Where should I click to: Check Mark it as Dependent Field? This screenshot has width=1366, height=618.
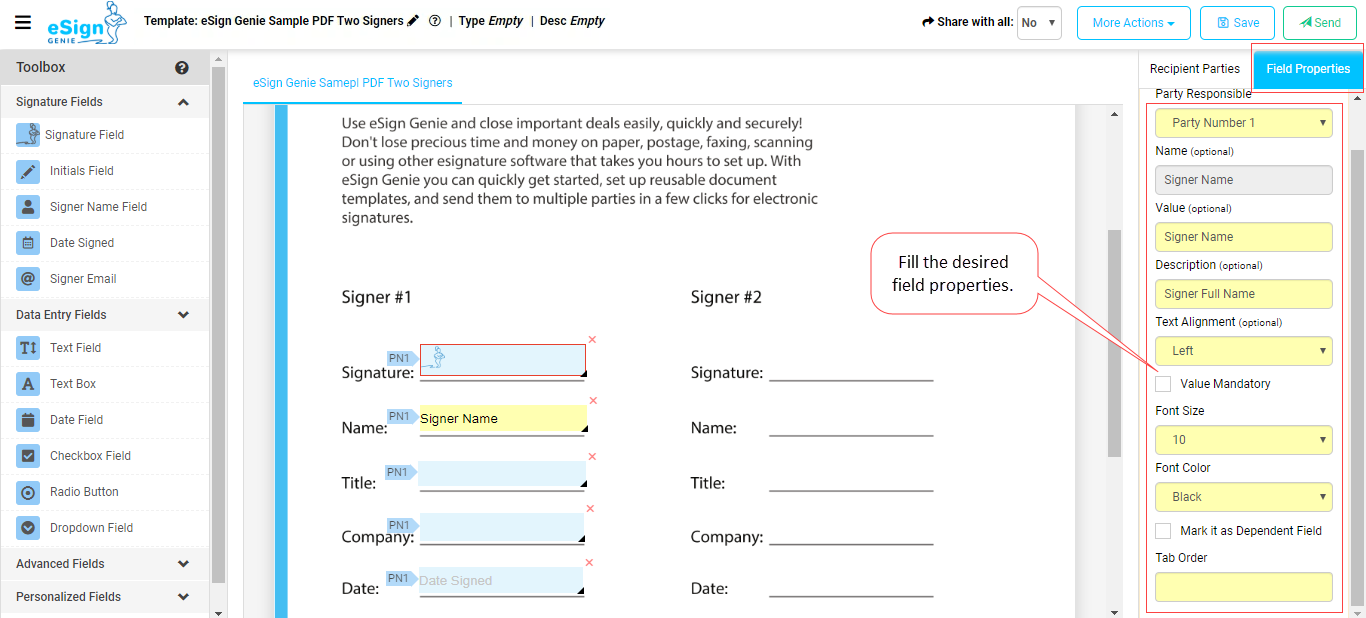[1163, 531]
